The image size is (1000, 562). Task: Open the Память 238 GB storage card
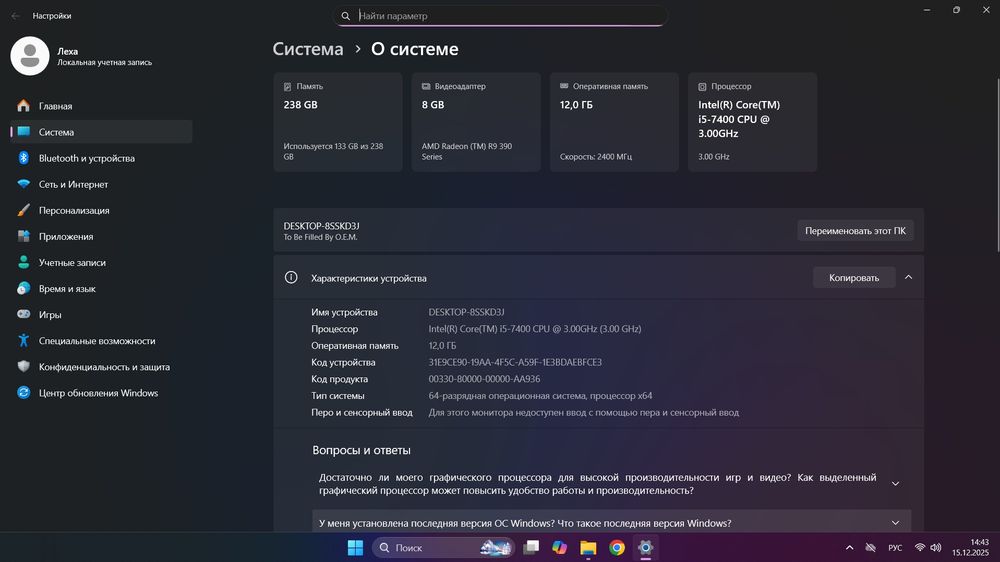[x=338, y=122]
